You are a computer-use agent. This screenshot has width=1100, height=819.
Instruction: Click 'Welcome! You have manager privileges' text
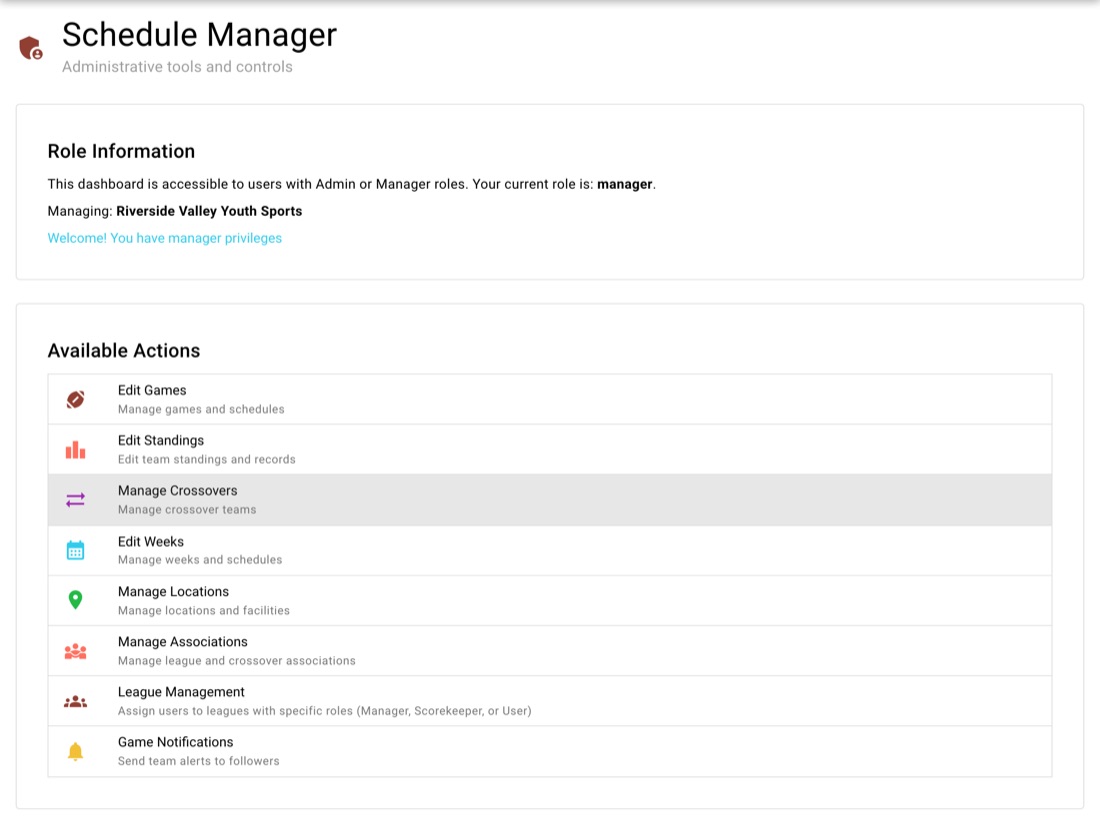(165, 238)
